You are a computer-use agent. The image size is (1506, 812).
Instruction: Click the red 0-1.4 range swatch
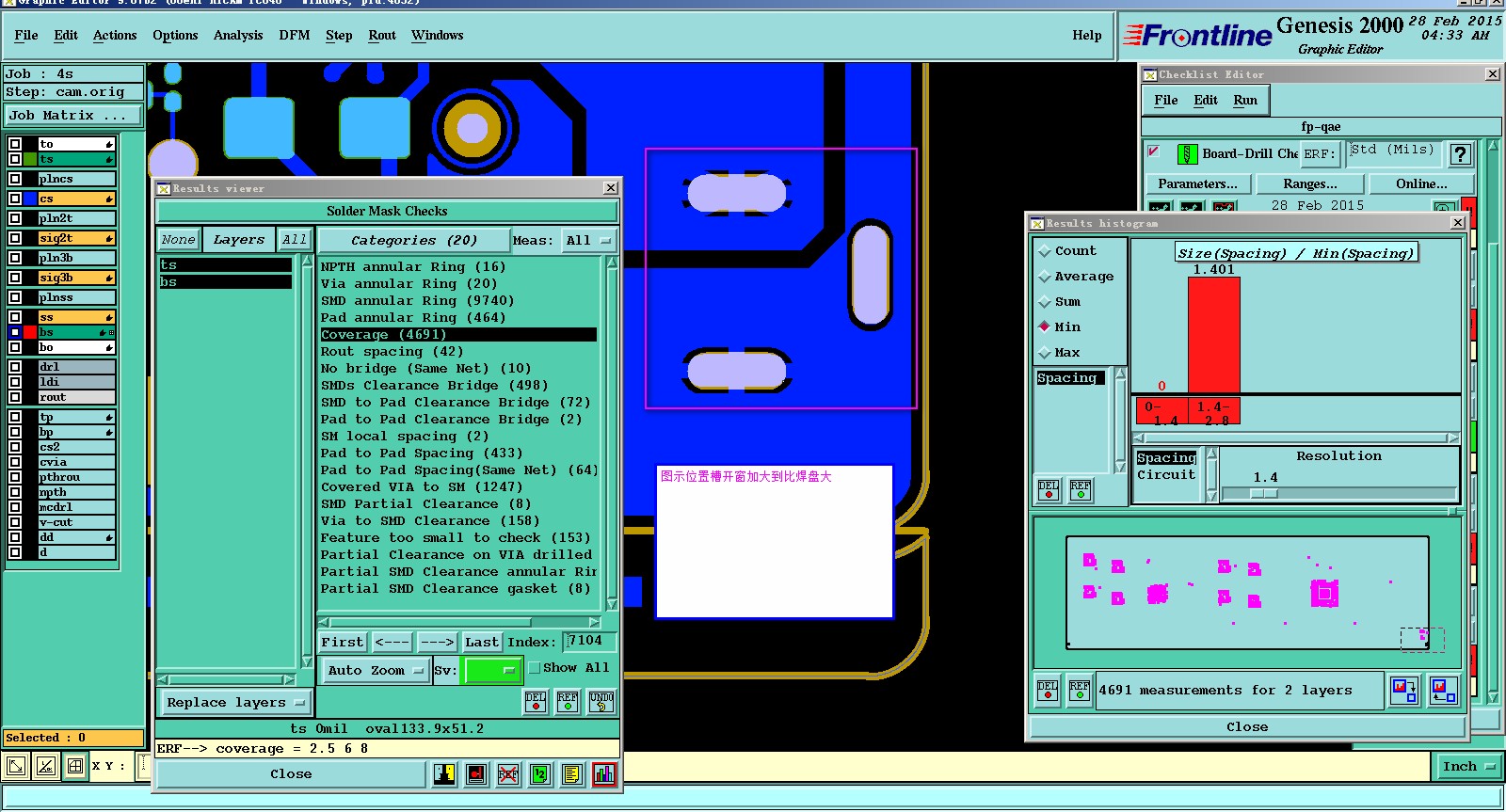tap(1162, 411)
